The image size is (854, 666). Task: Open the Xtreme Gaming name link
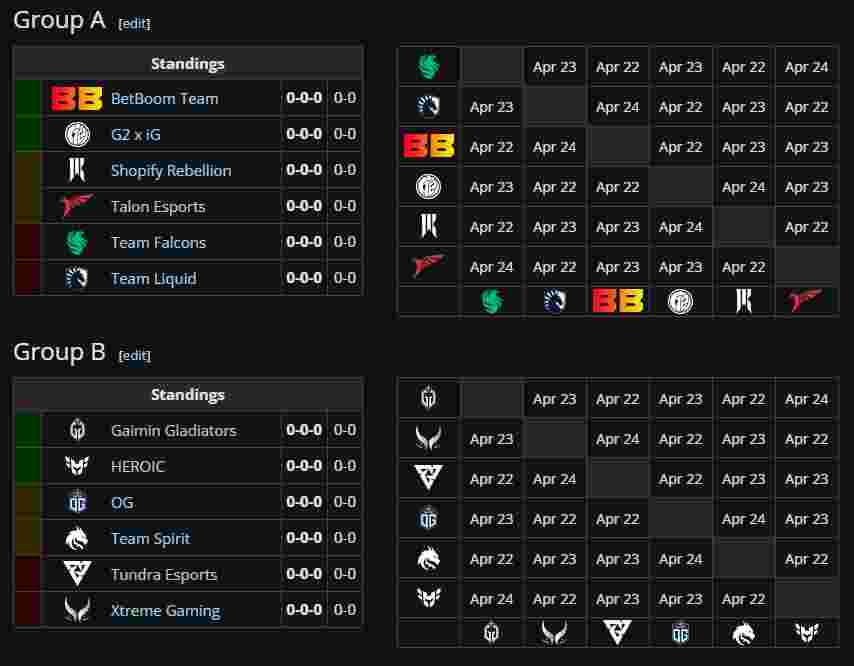(x=166, y=610)
